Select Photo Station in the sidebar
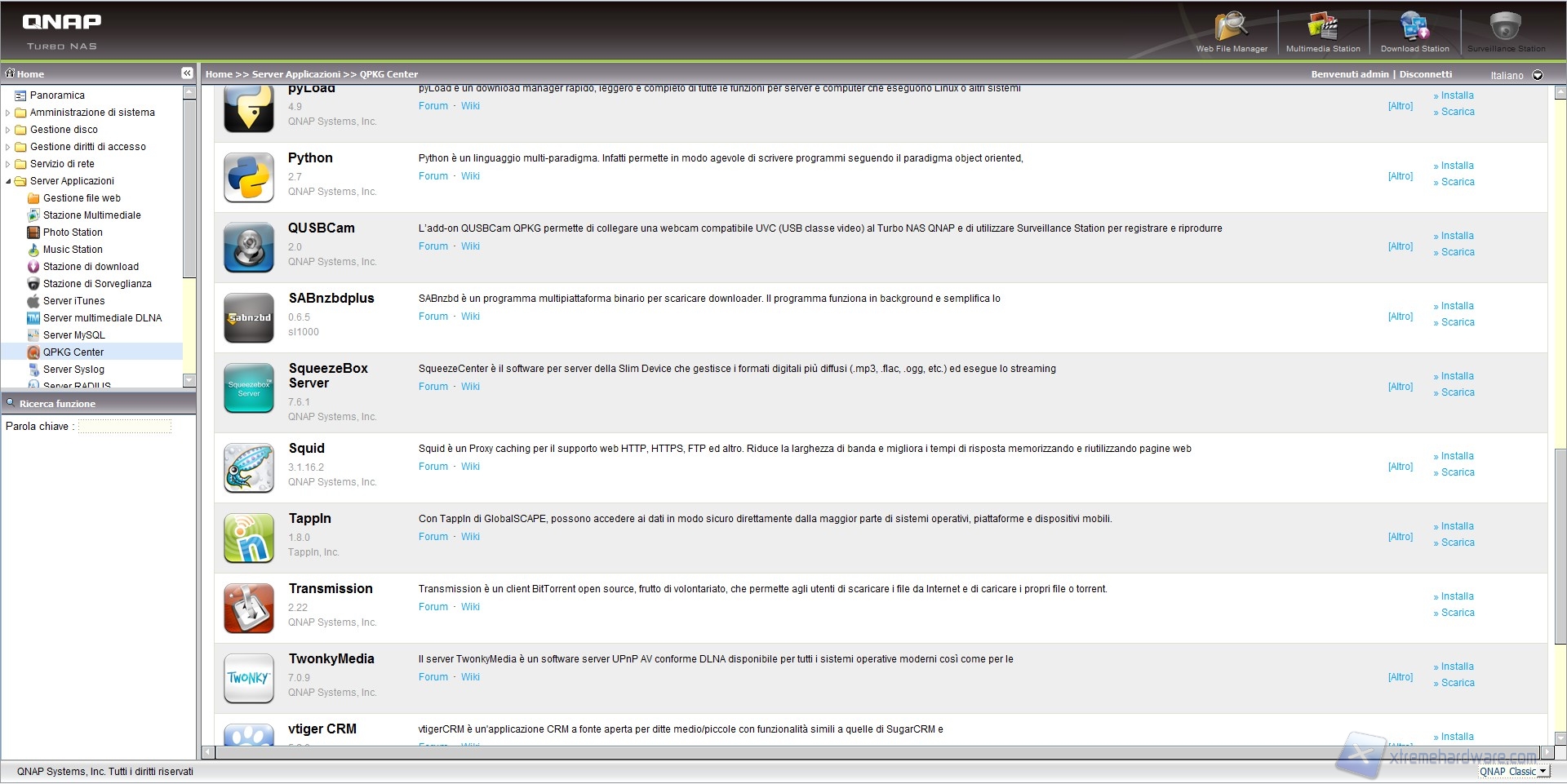 73,233
